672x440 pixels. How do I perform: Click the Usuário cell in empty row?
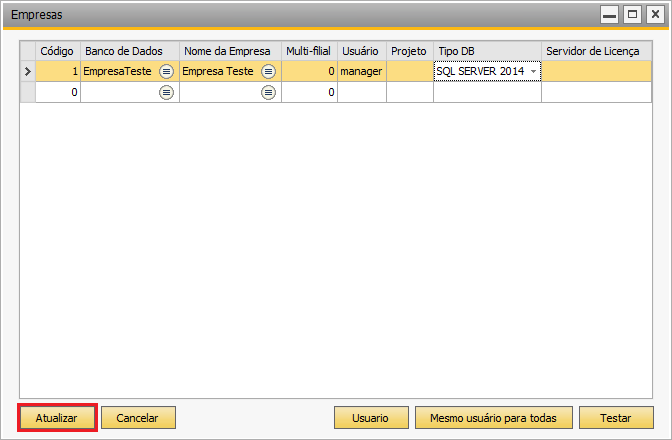tap(362, 92)
